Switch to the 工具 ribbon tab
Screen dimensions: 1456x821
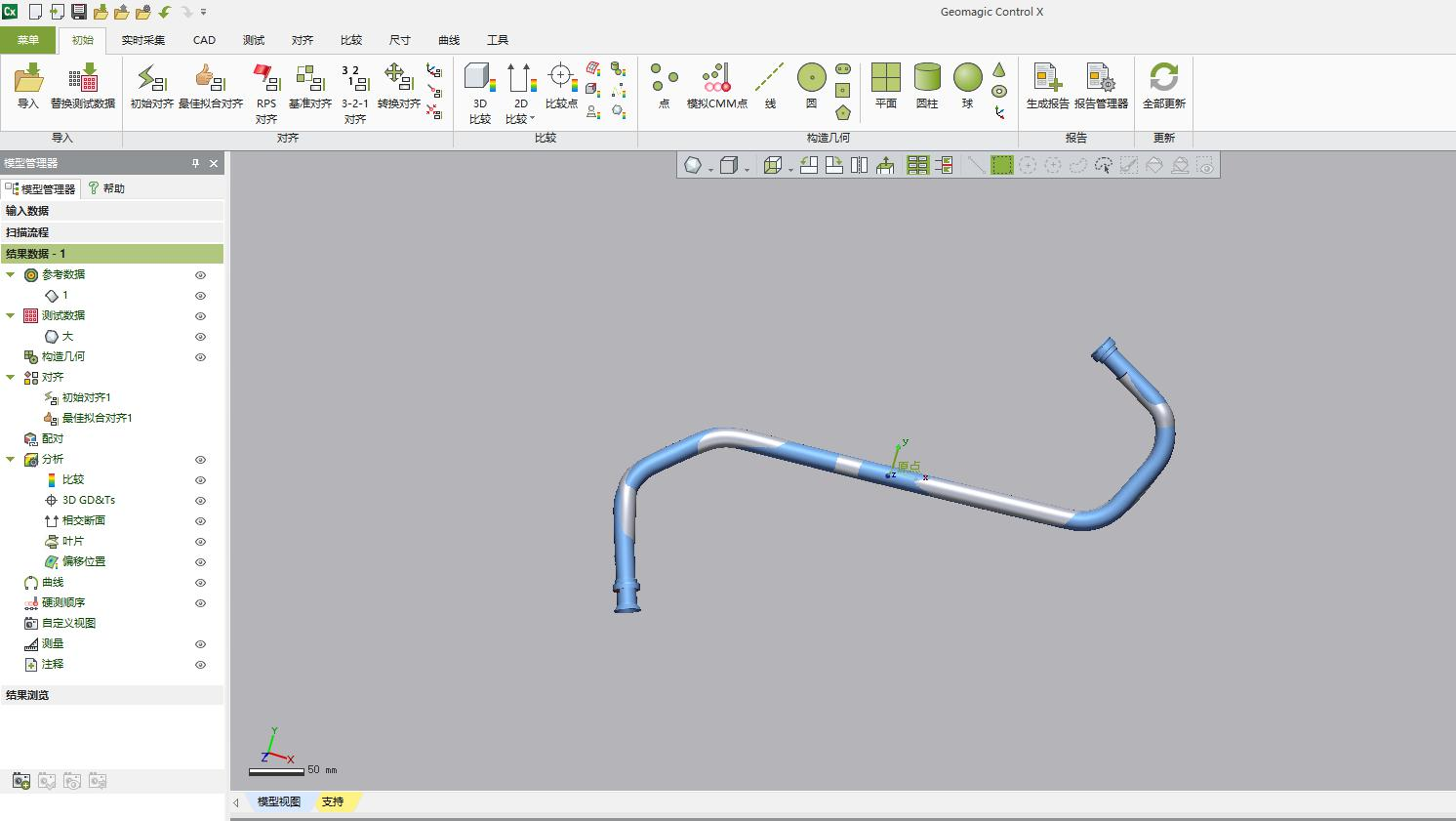498,40
